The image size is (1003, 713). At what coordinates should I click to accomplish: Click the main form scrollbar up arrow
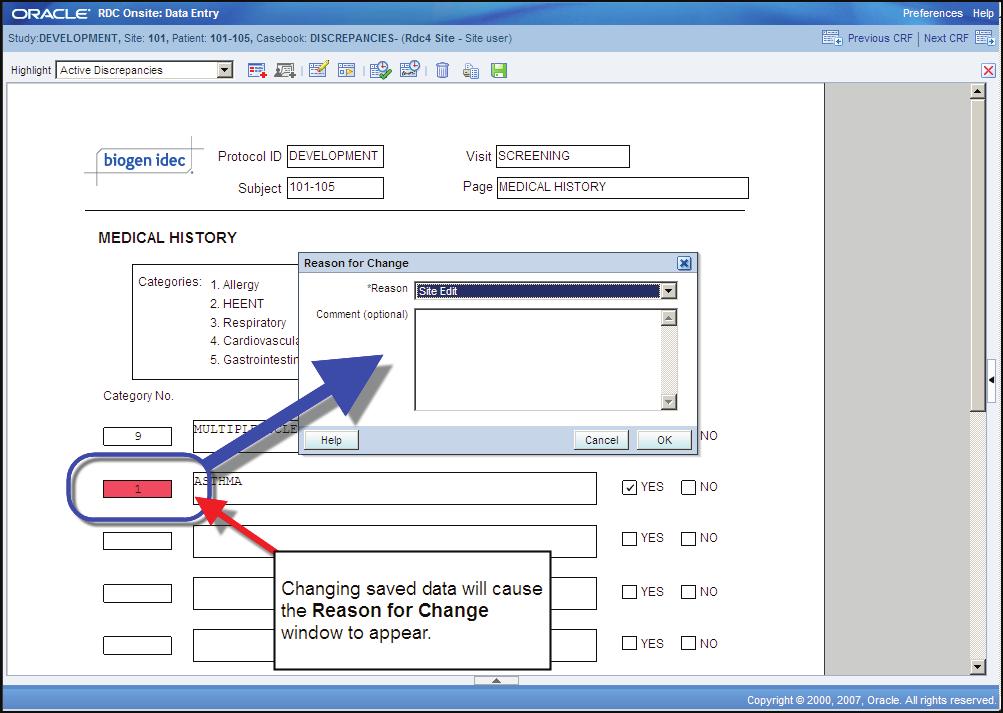pyautogui.click(x=977, y=92)
